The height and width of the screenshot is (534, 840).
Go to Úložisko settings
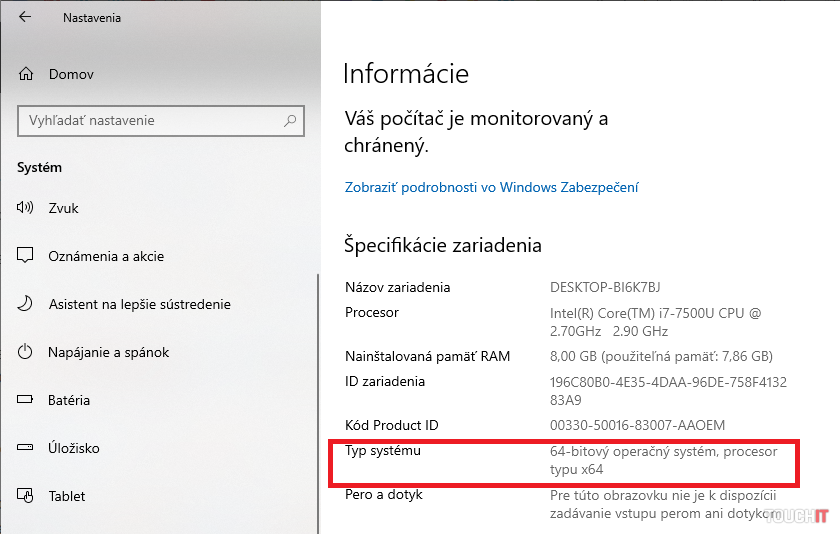tap(73, 448)
